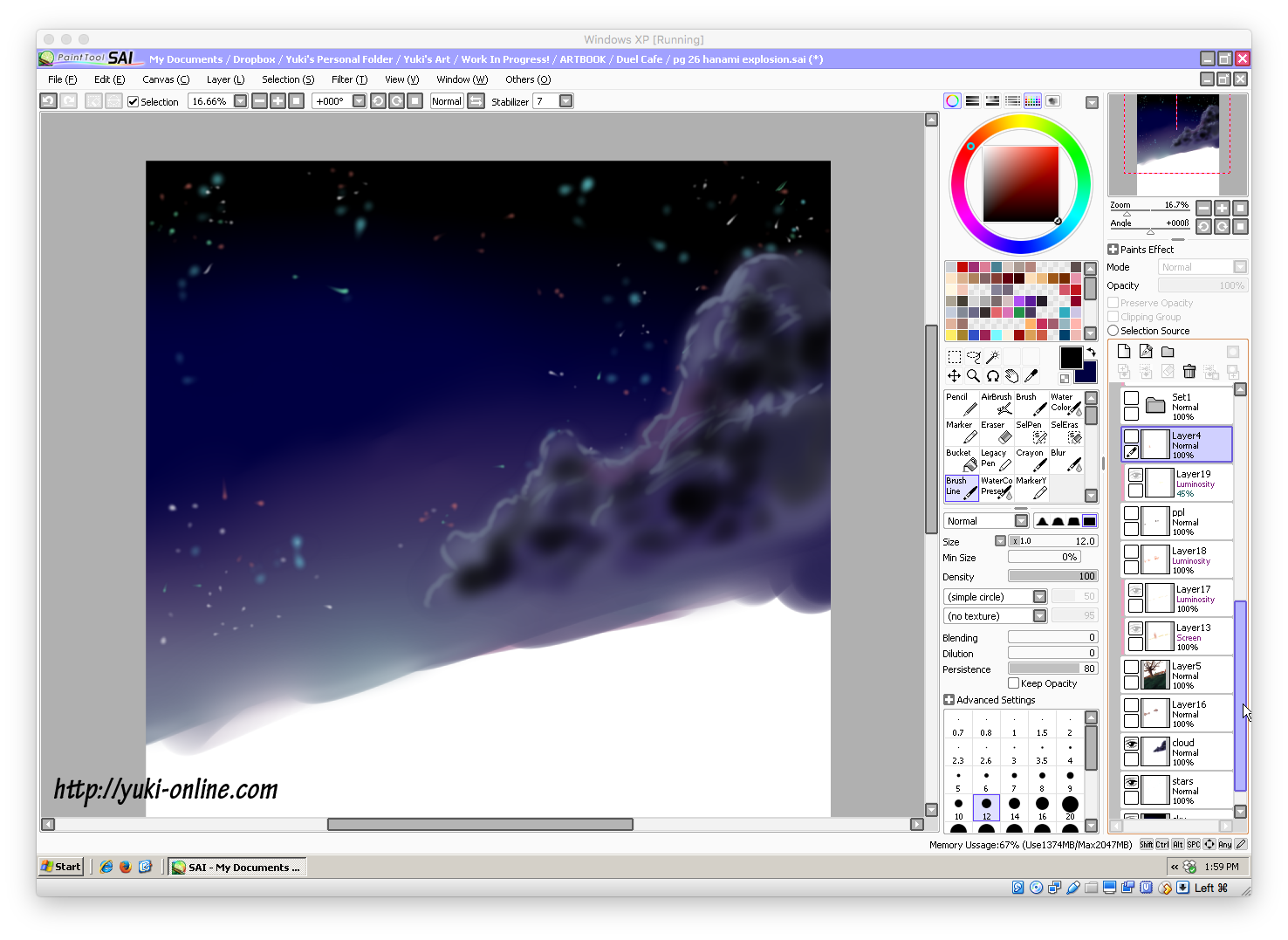
Task: Activate the SelEras selection eraser
Action: click(1065, 432)
